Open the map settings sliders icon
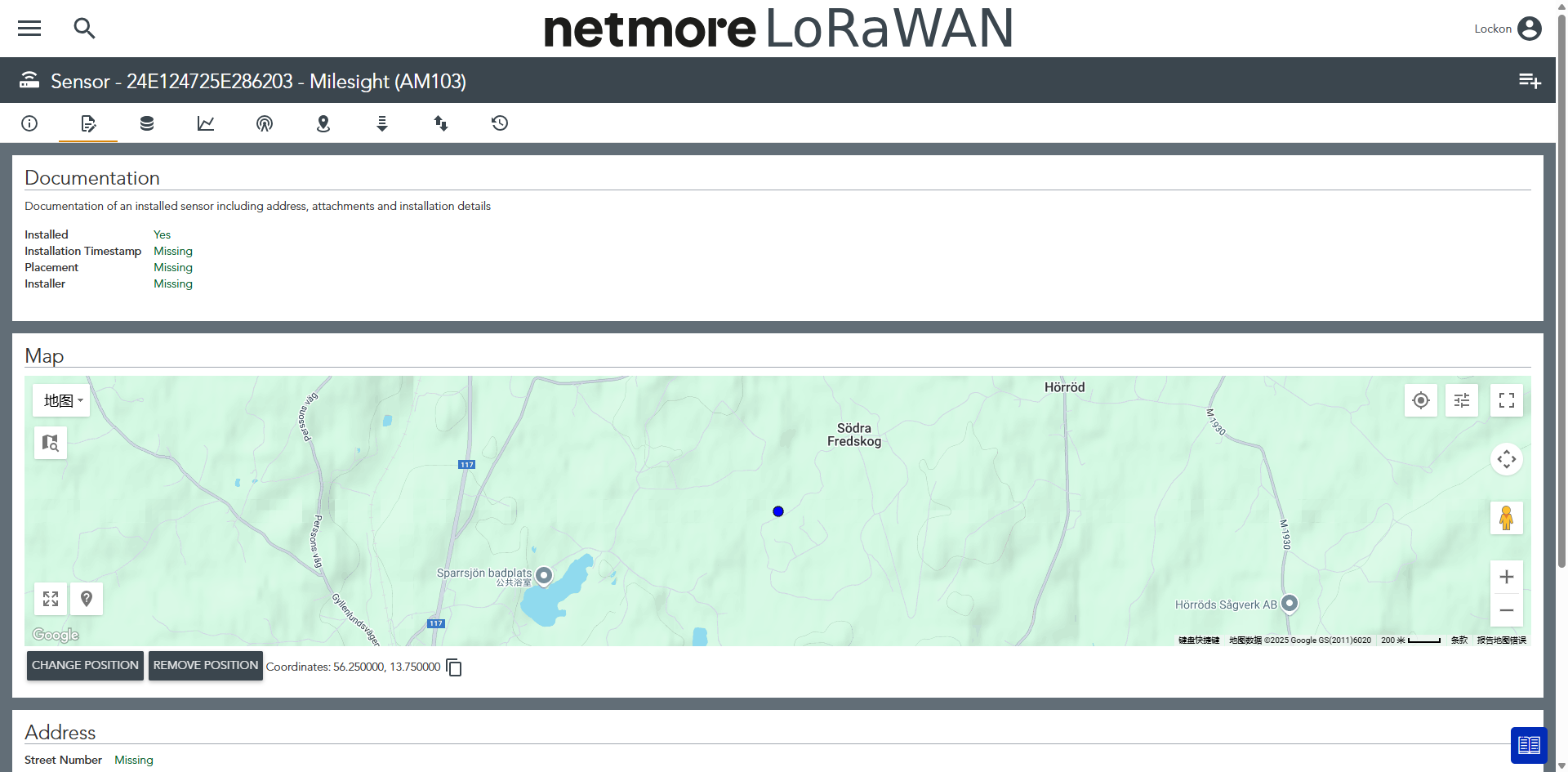This screenshot has height=772, width=1568. pyautogui.click(x=1462, y=400)
